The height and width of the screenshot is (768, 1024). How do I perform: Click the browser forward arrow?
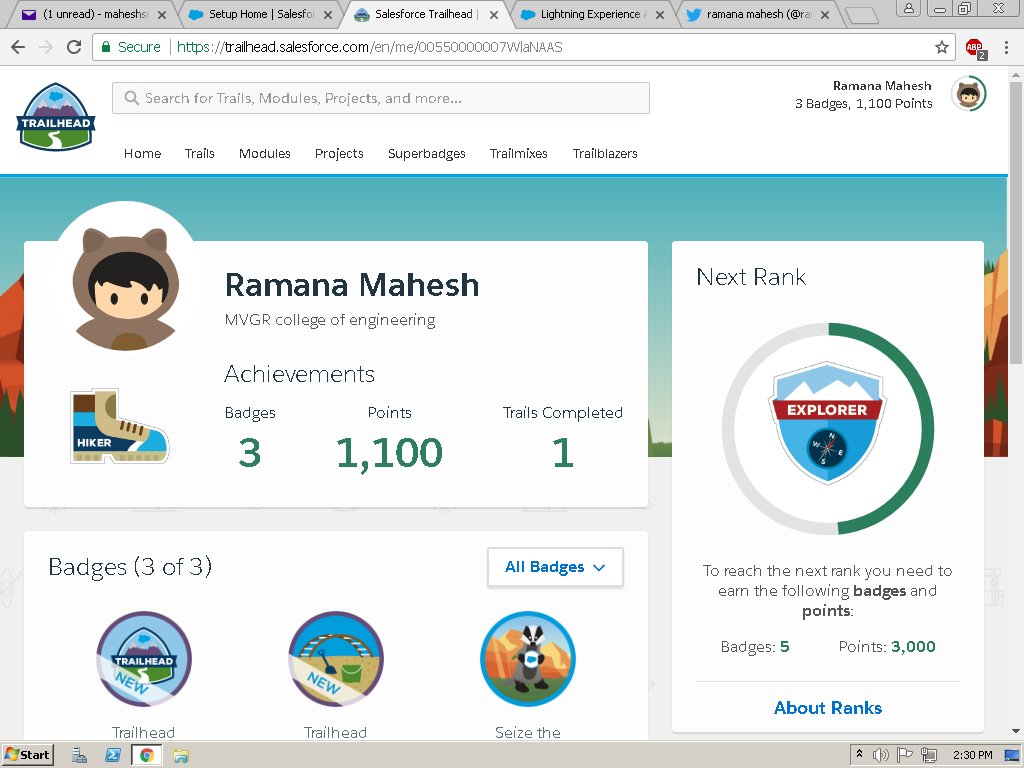46,47
